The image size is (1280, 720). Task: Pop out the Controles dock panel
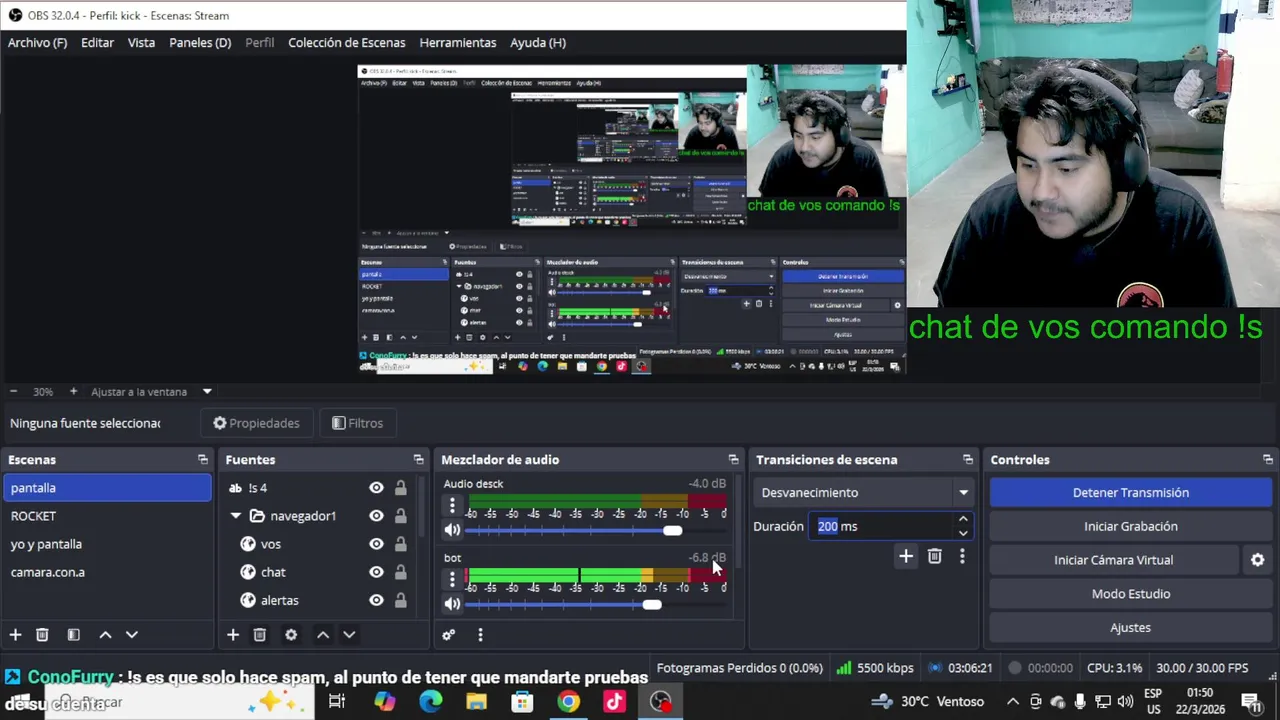point(1268,460)
